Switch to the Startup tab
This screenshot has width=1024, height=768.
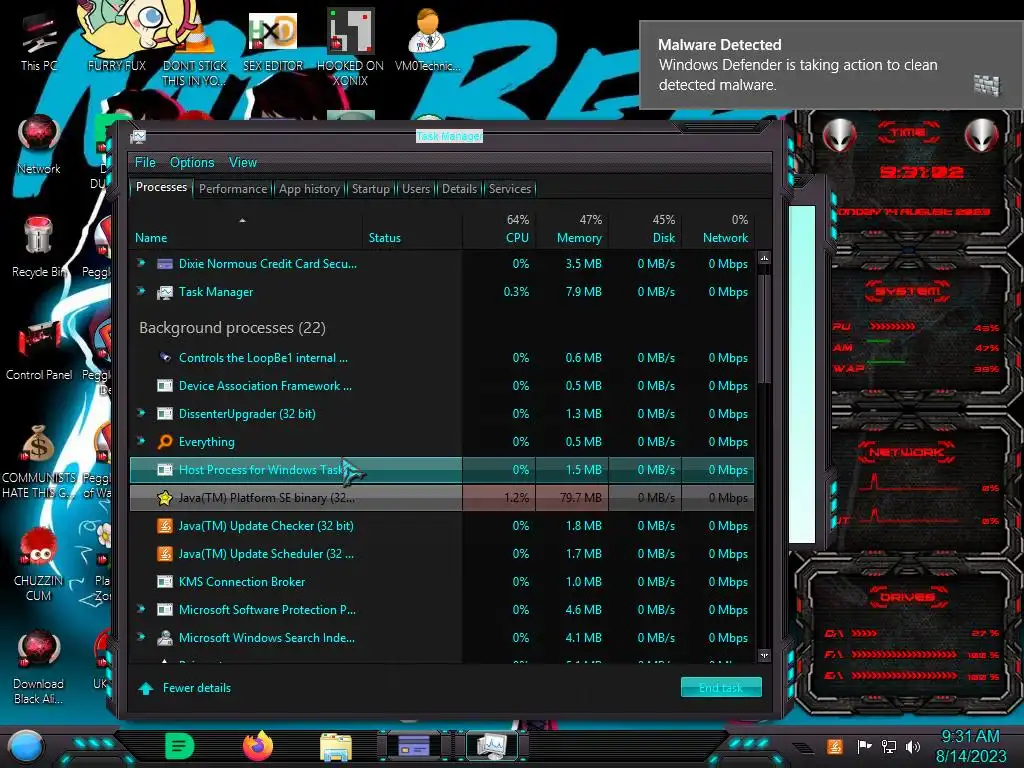click(x=370, y=189)
